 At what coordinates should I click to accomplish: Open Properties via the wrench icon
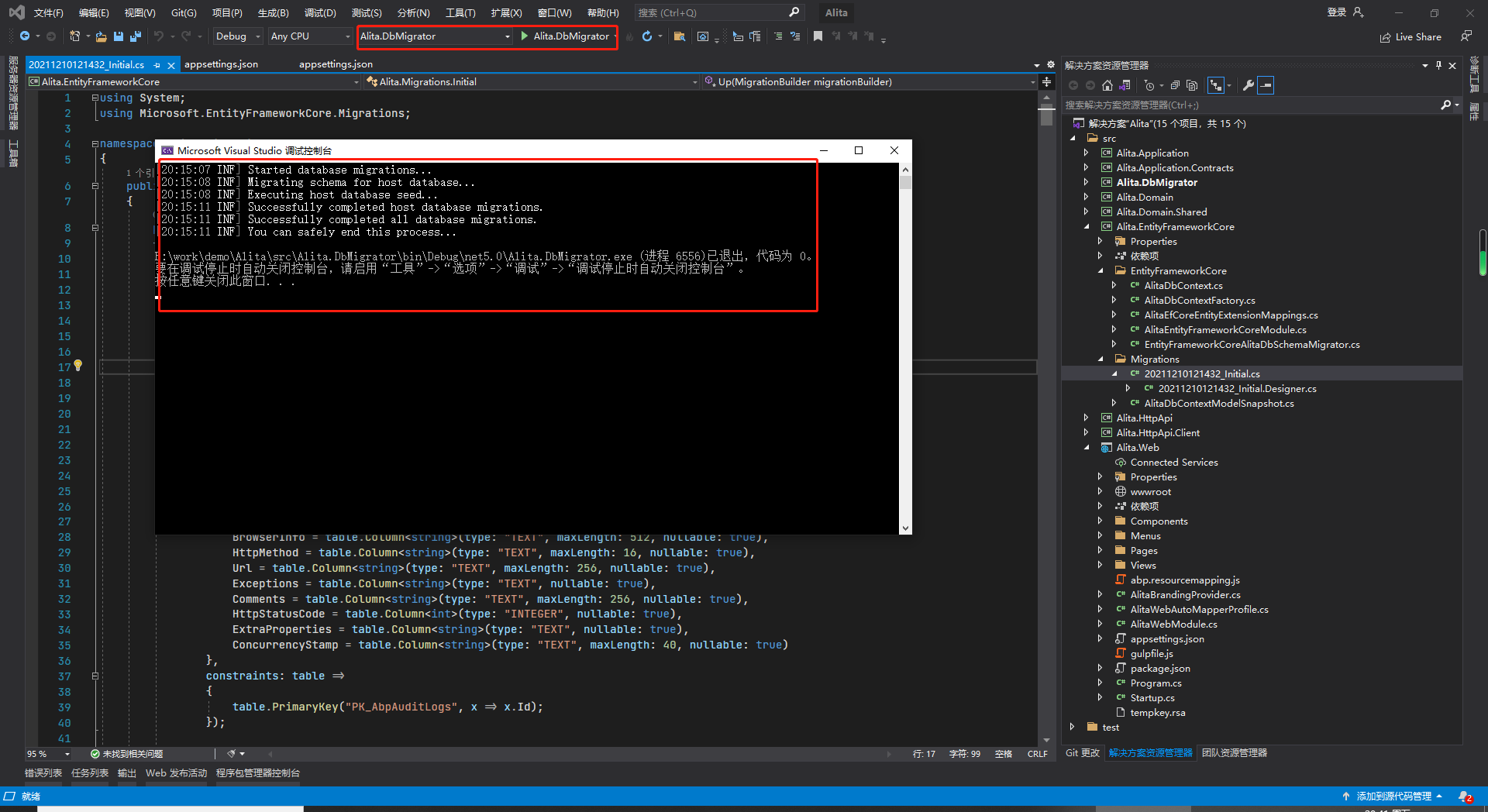click(1248, 85)
